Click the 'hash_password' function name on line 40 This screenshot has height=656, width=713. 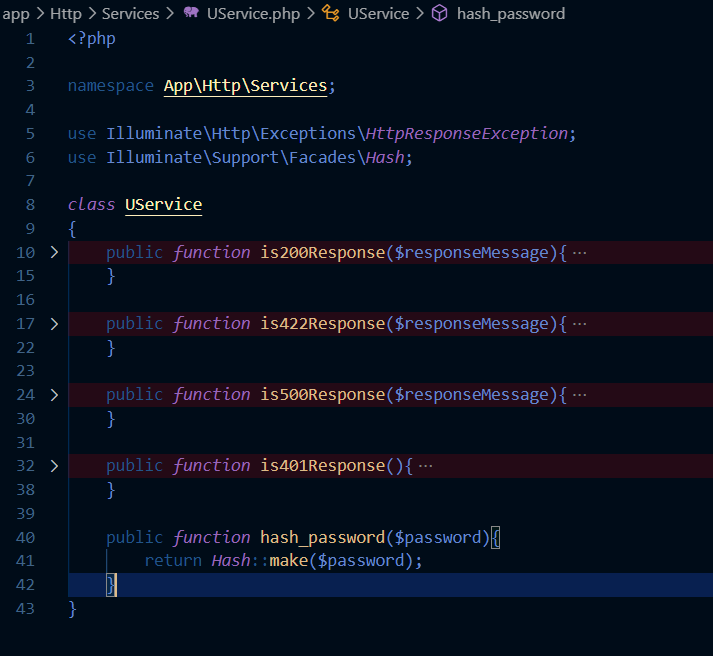[x=322, y=538]
